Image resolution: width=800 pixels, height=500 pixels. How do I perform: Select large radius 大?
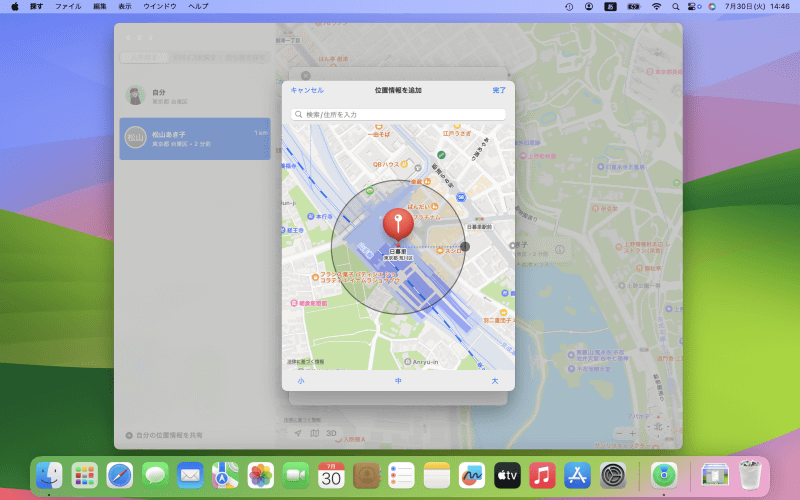494,381
